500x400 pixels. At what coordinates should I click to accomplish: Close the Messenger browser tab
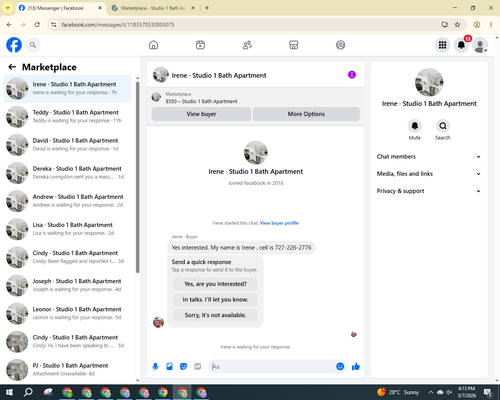[x=100, y=8]
